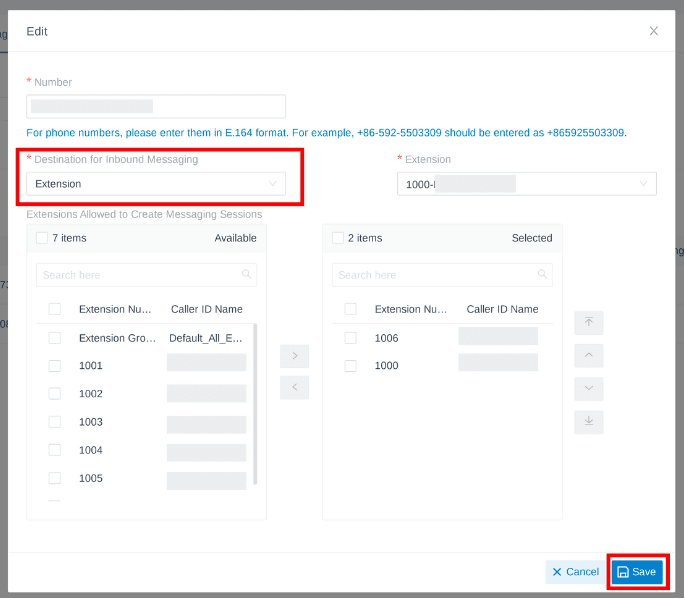Click the Save button
Image resolution: width=685 pixels, height=599 pixels.
(637, 572)
